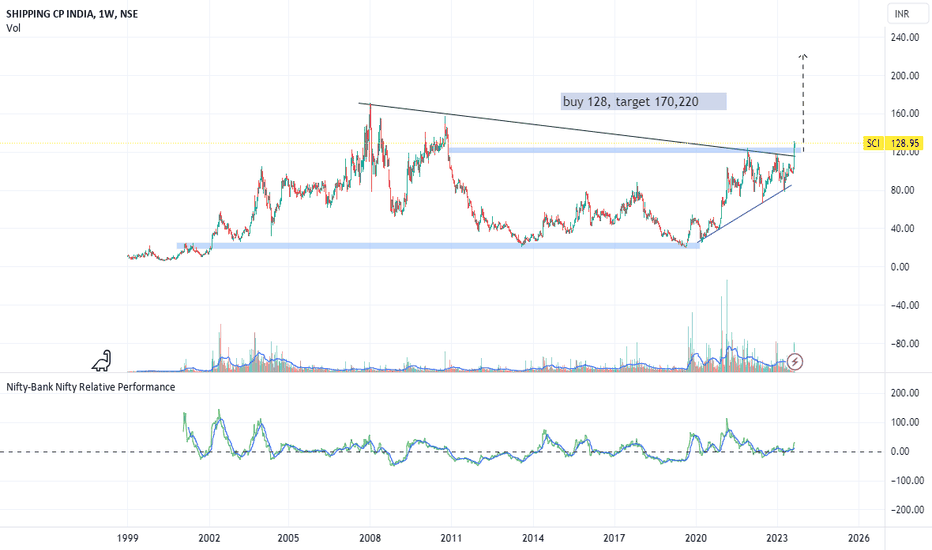Click the Vol indicator label

click(13, 28)
